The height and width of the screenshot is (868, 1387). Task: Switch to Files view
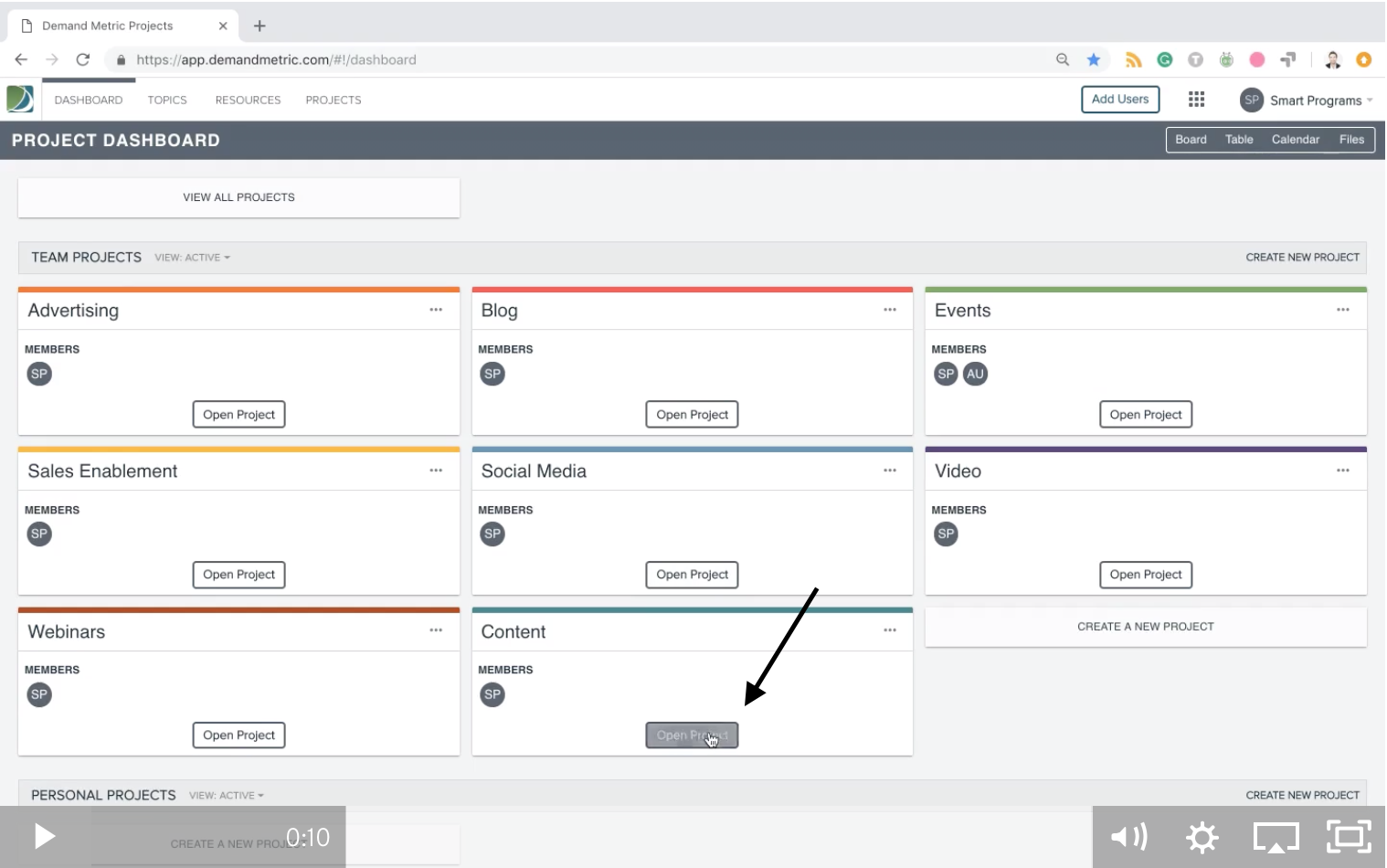click(1351, 140)
